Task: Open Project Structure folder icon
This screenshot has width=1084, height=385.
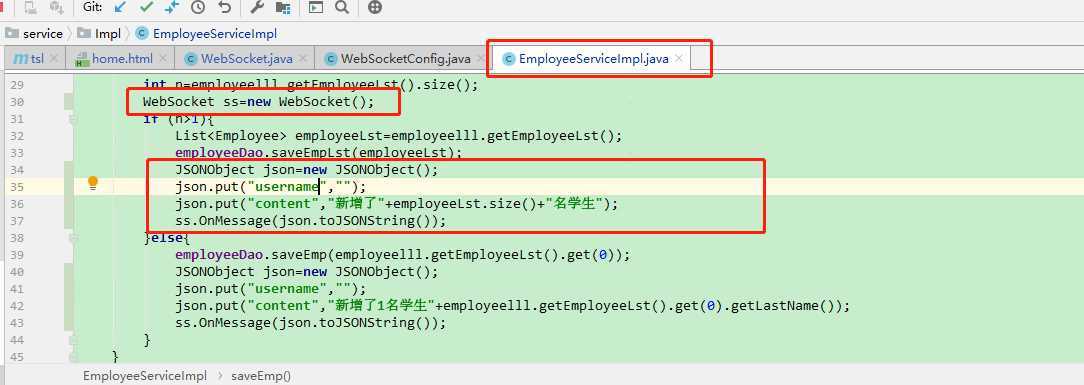Action: point(283,7)
